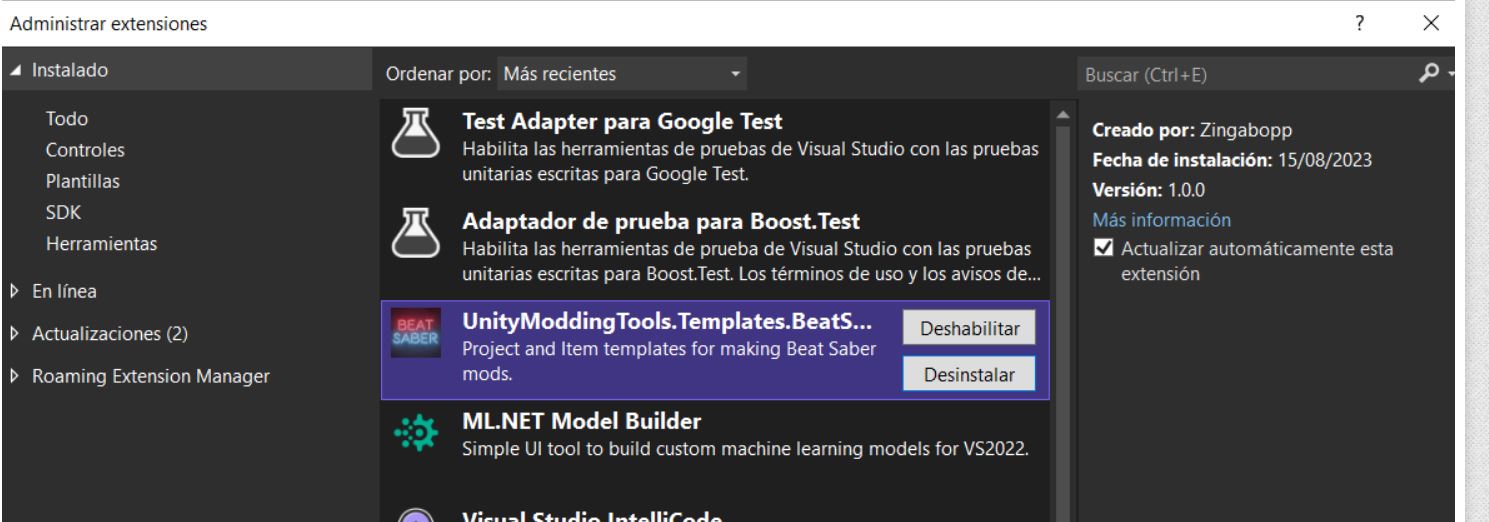This screenshot has height=522, width=1489.
Task: Select the SDK category
Action: pyautogui.click(x=62, y=213)
